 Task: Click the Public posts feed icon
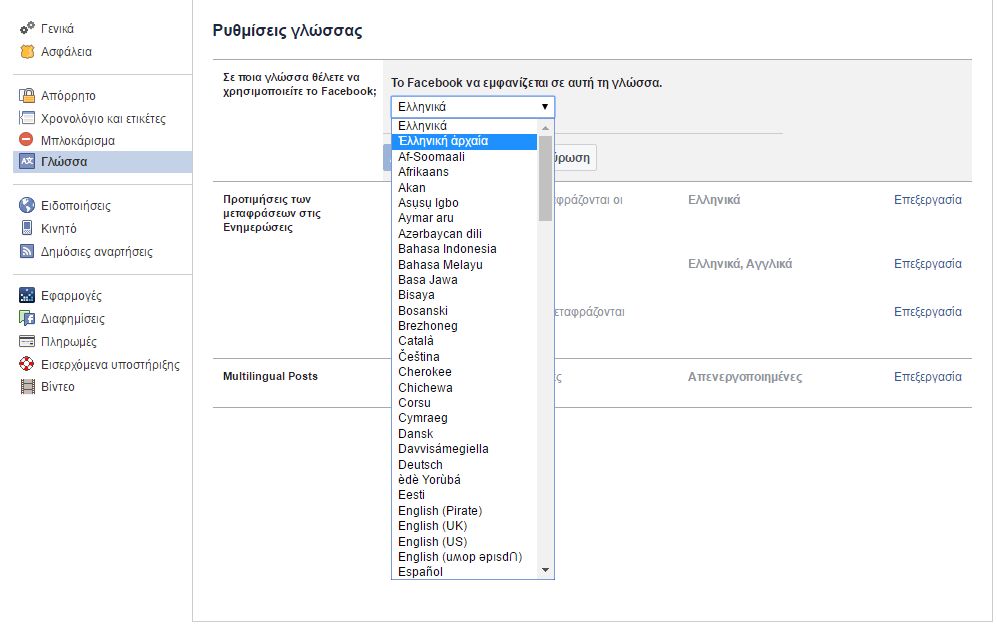click(28, 252)
